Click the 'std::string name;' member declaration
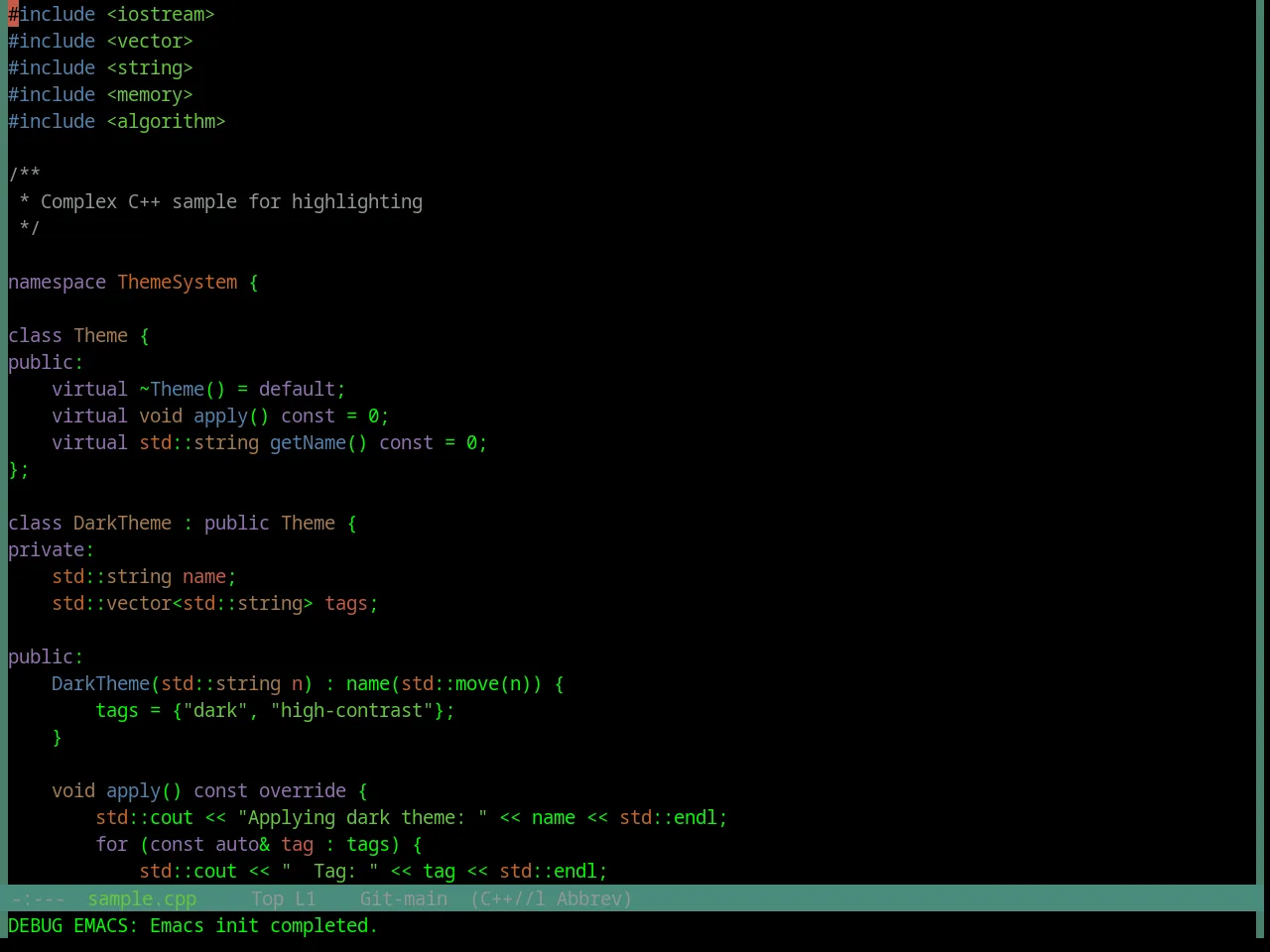 [144, 576]
